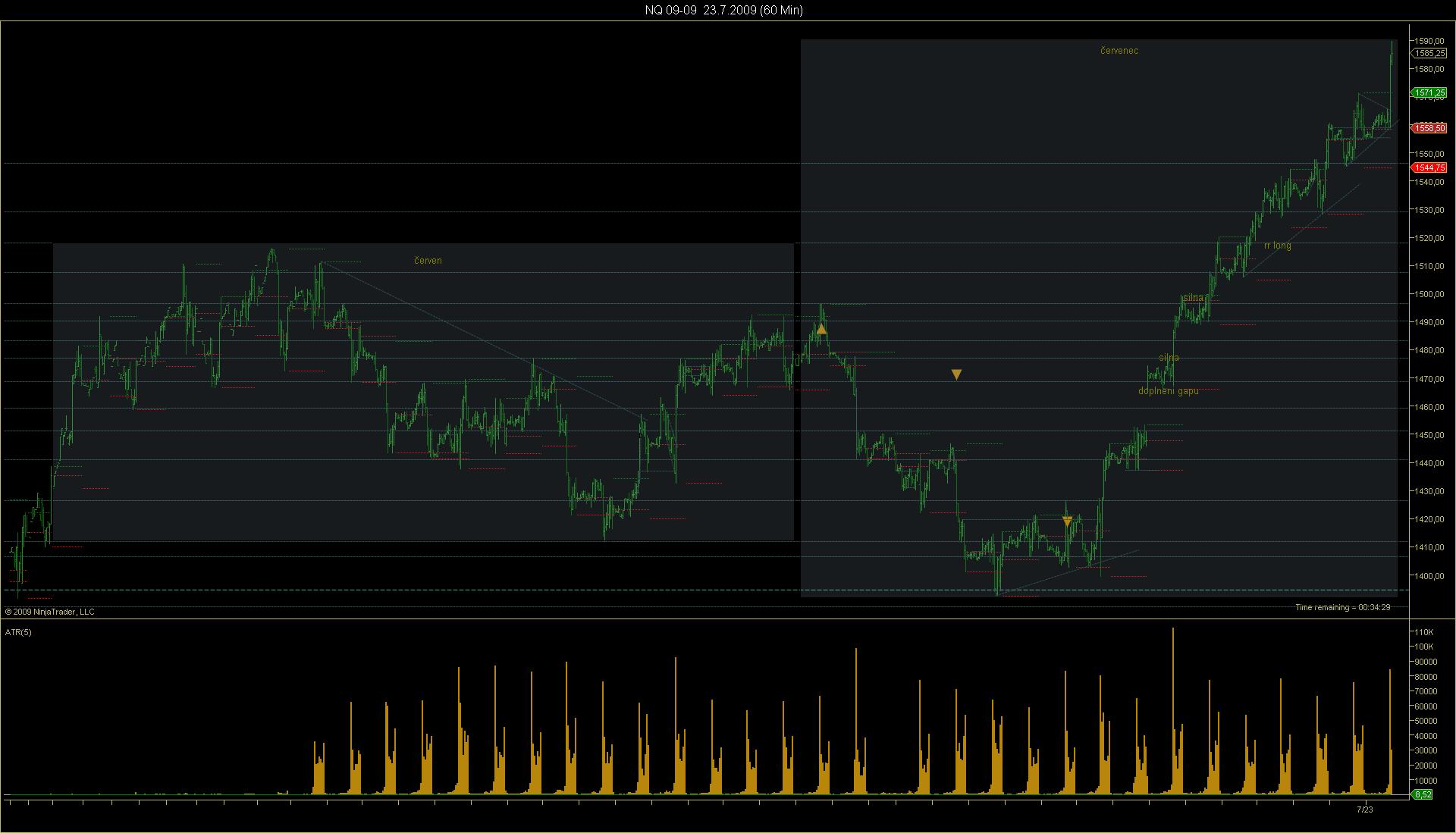Select the 'červenec' text annotation
The height and width of the screenshot is (833, 1456).
(1119, 51)
